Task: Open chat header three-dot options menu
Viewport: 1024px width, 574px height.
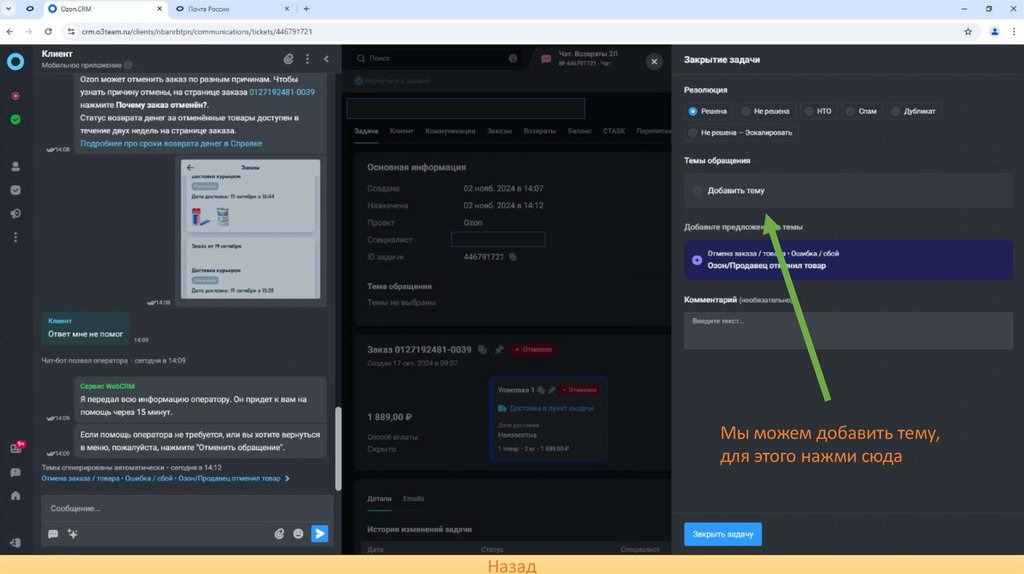Action: pyautogui.click(x=308, y=59)
